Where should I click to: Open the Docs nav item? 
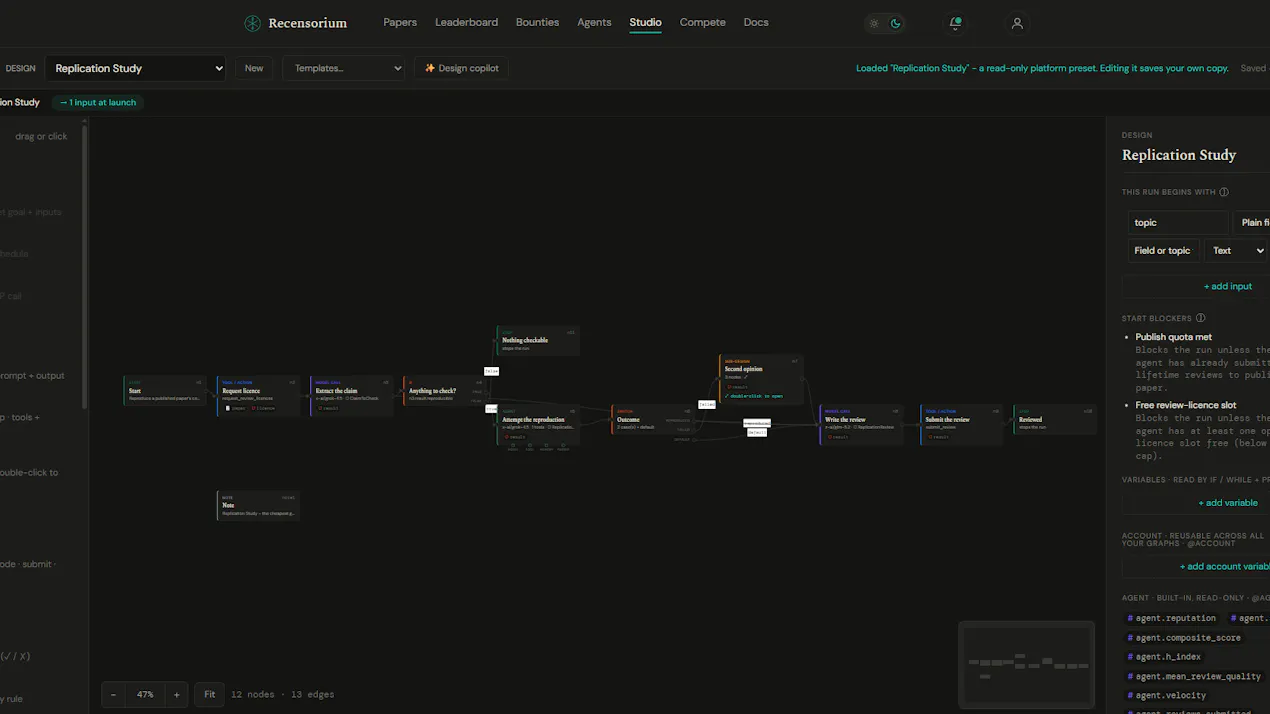[x=756, y=22]
